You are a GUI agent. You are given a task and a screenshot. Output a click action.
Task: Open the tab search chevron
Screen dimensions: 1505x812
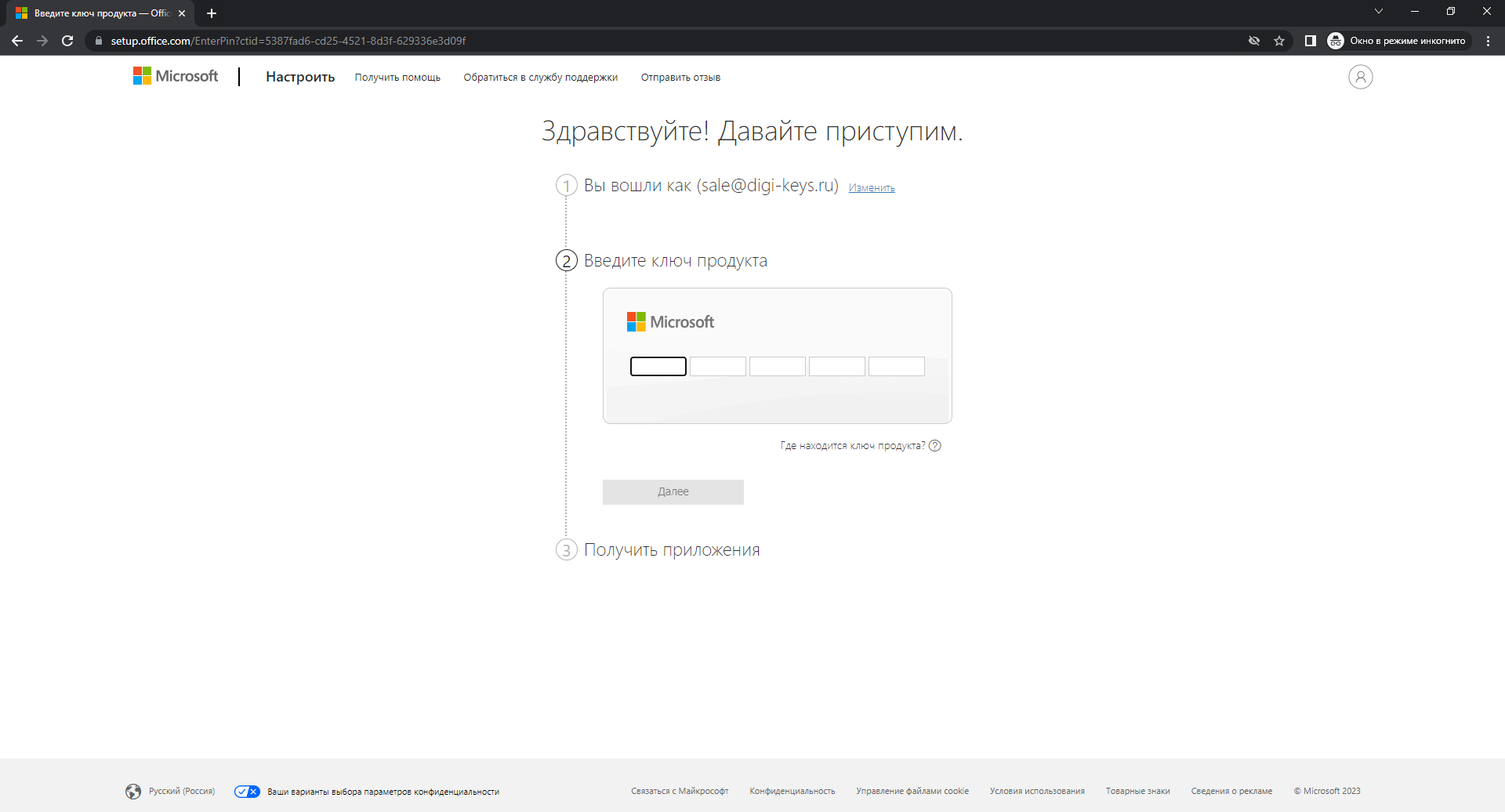point(1379,11)
